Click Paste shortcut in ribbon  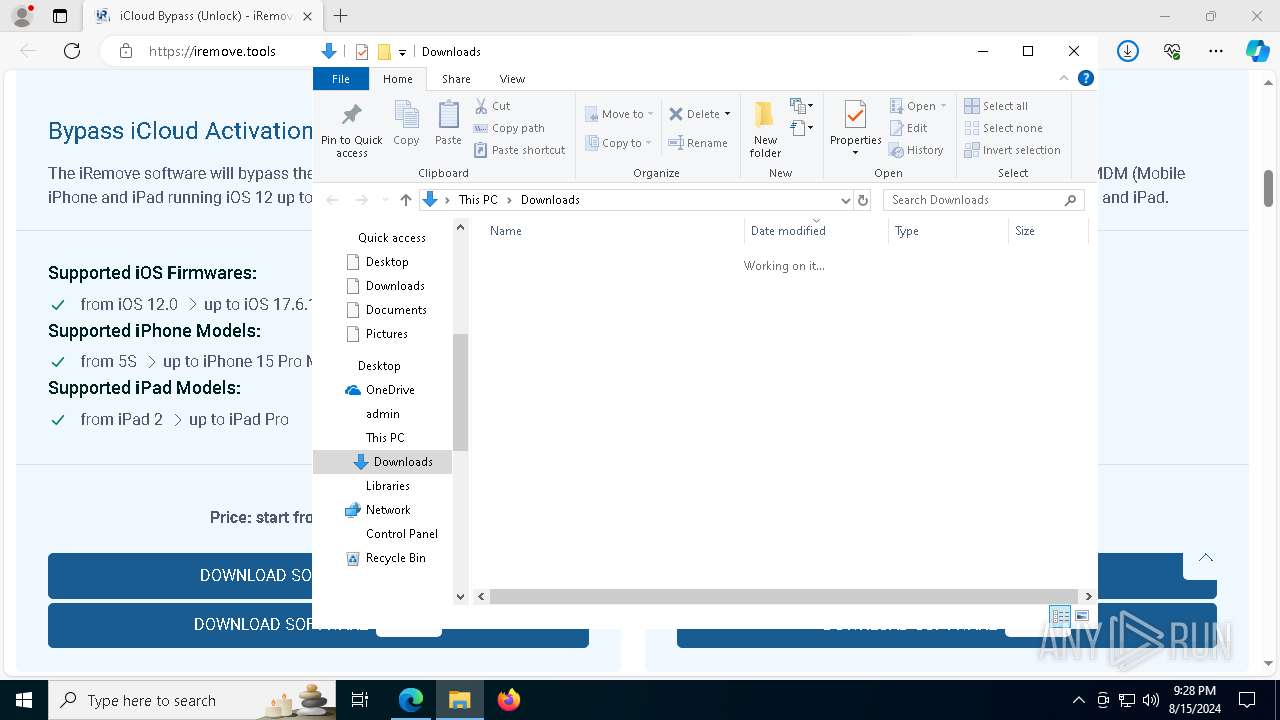click(520, 150)
